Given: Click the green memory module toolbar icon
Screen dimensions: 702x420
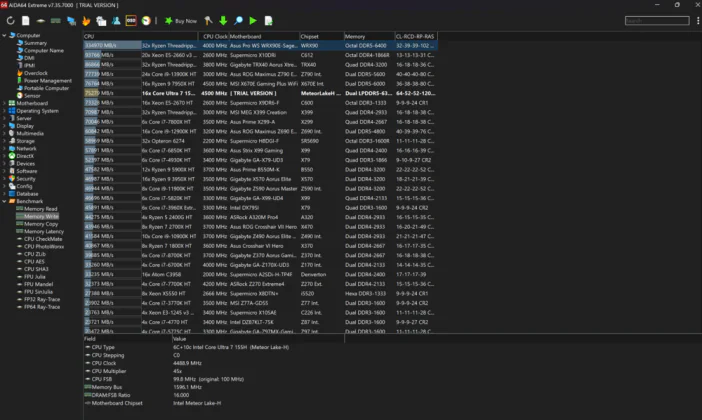Looking at the screenshot, I should click(x=56, y=21).
